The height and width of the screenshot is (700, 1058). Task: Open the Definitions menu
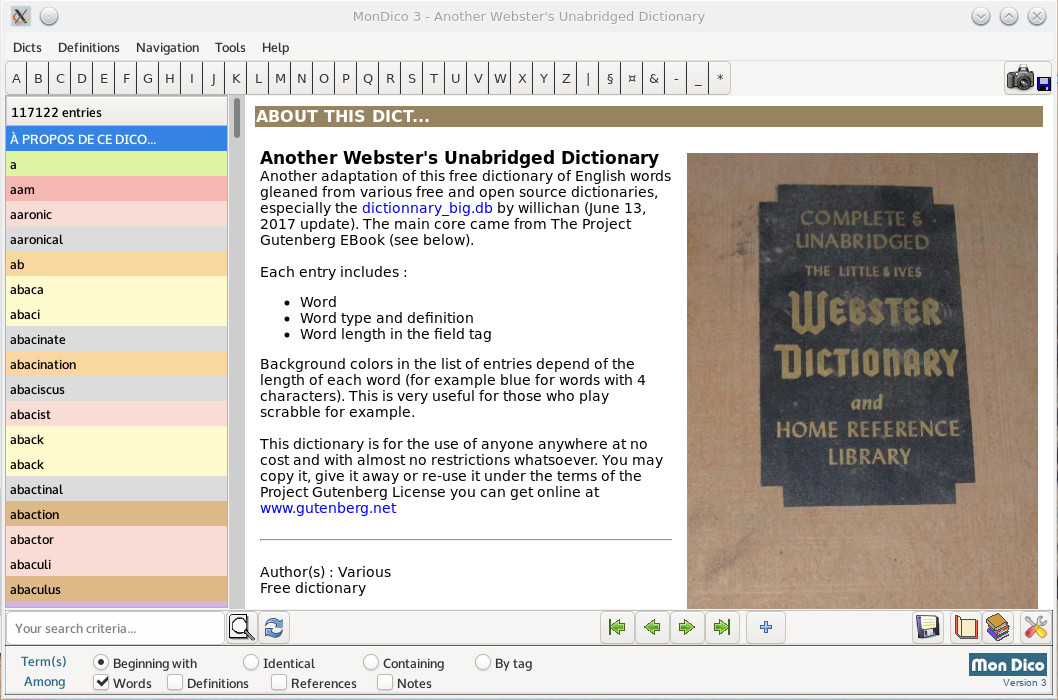click(88, 47)
